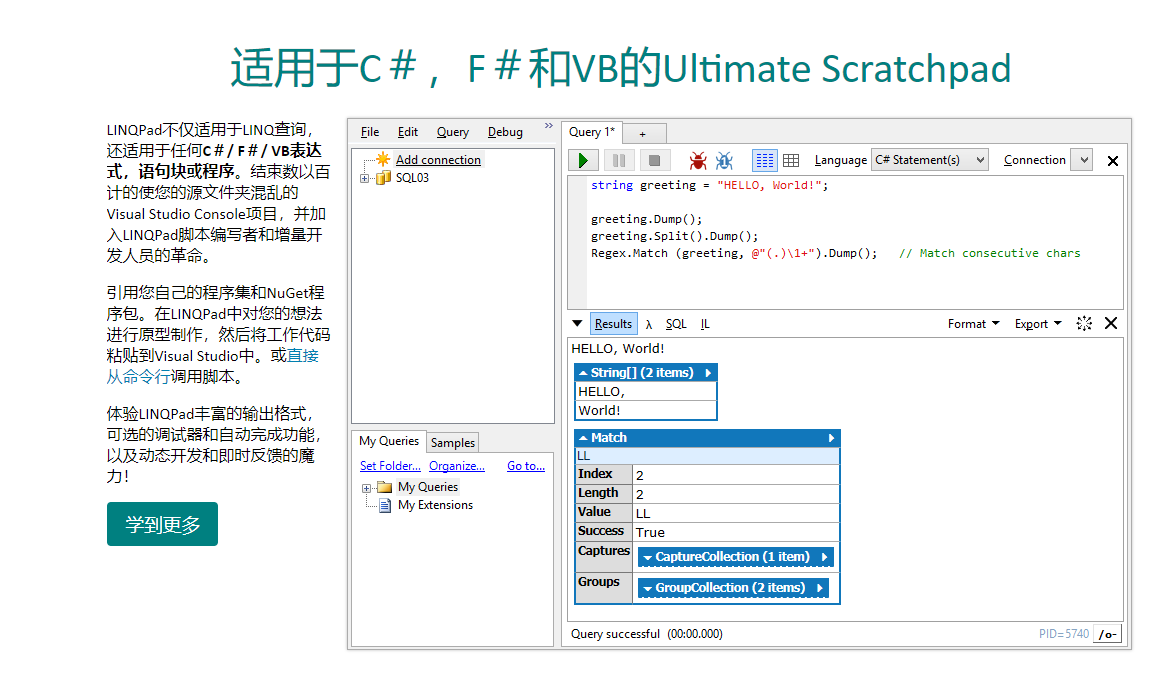Click the Index value cell in Match

tap(736, 475)
